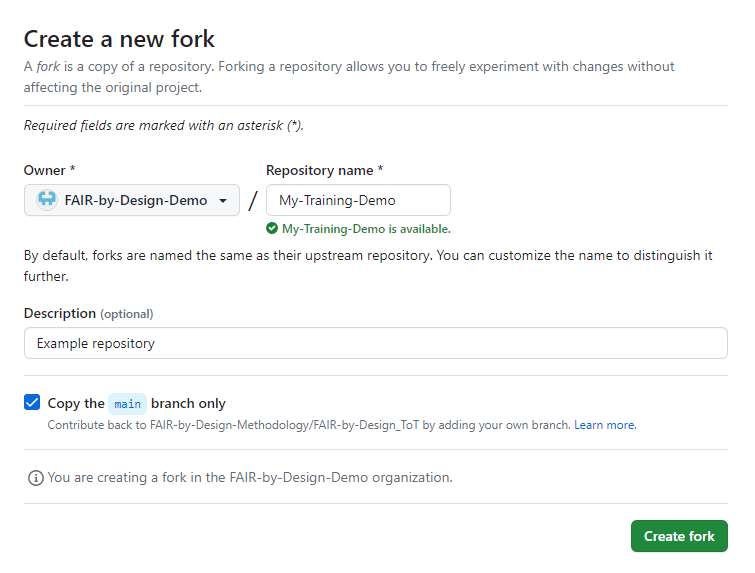Open the Learn more link

605,425
